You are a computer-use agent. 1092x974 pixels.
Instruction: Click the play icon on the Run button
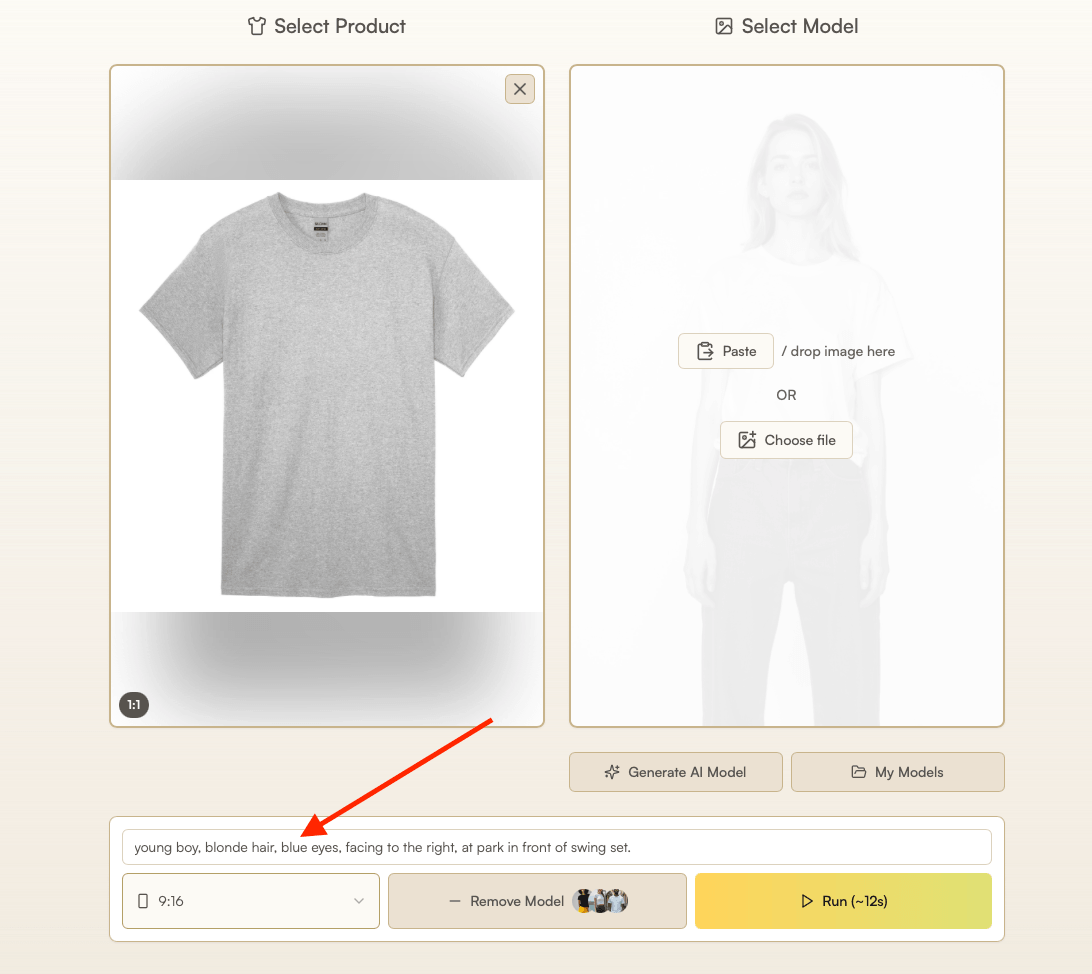point(806,901)
